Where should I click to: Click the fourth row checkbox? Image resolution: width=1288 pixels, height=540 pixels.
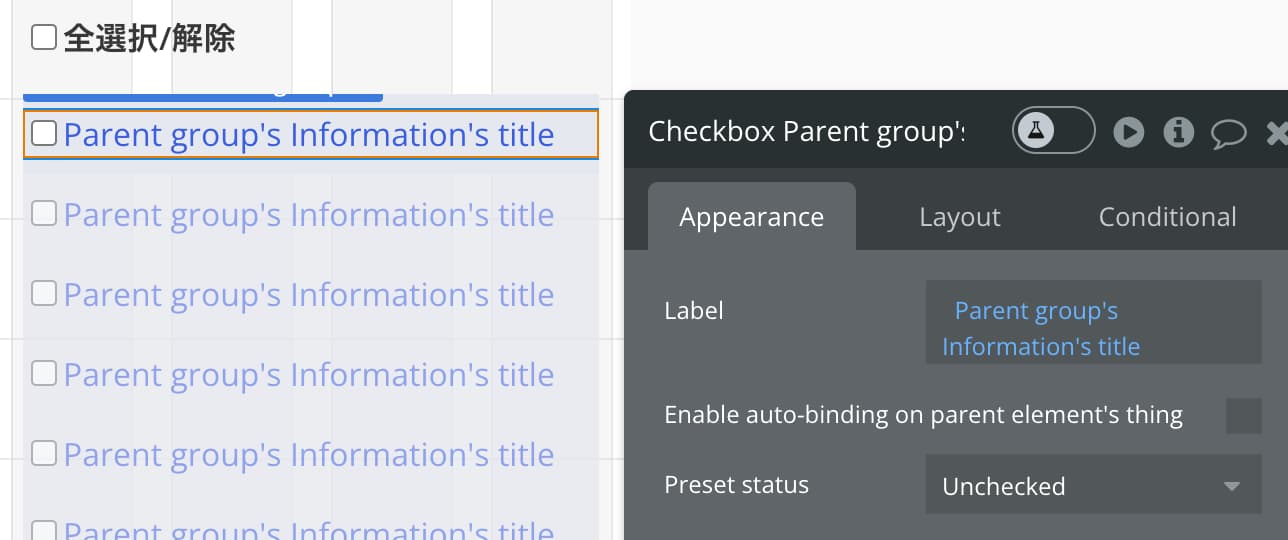click(44, 373)
